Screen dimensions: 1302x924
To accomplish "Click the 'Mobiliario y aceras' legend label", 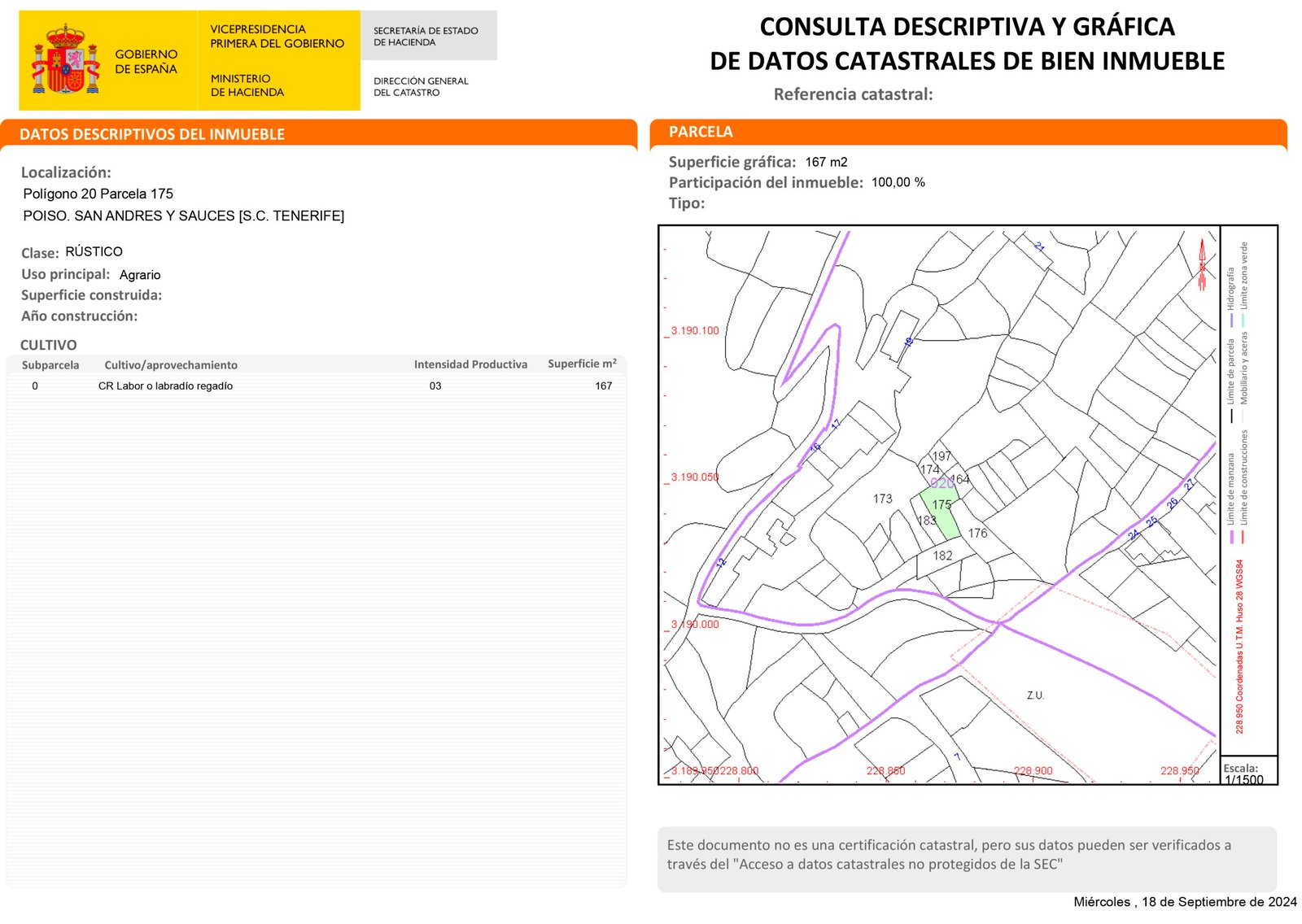I will point(1243,368).
